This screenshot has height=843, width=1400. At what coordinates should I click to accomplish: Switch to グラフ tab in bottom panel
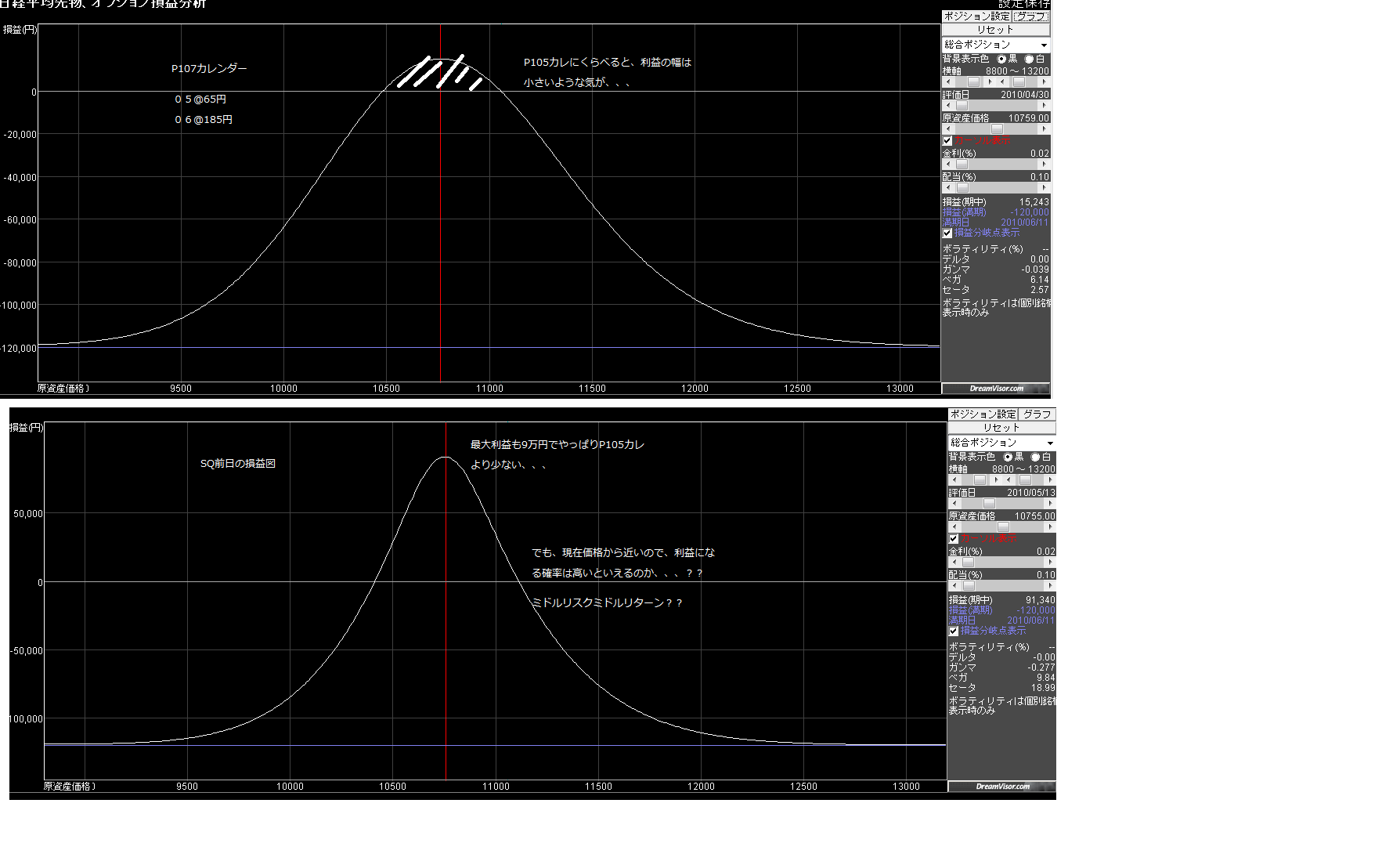pyautogui.click(x=1037, y=414)
